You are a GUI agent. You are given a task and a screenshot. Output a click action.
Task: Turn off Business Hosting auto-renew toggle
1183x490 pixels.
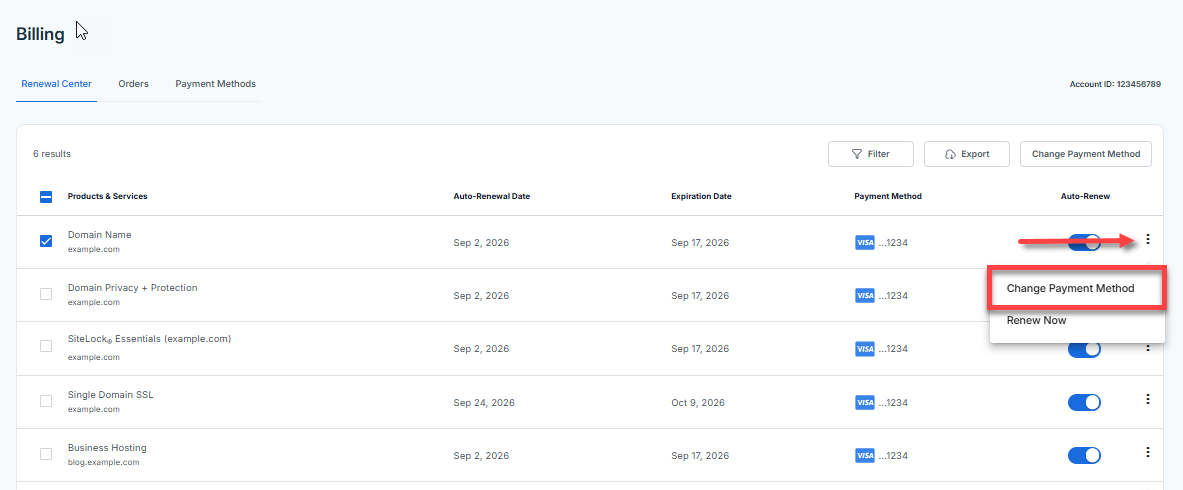[1084, 455]
